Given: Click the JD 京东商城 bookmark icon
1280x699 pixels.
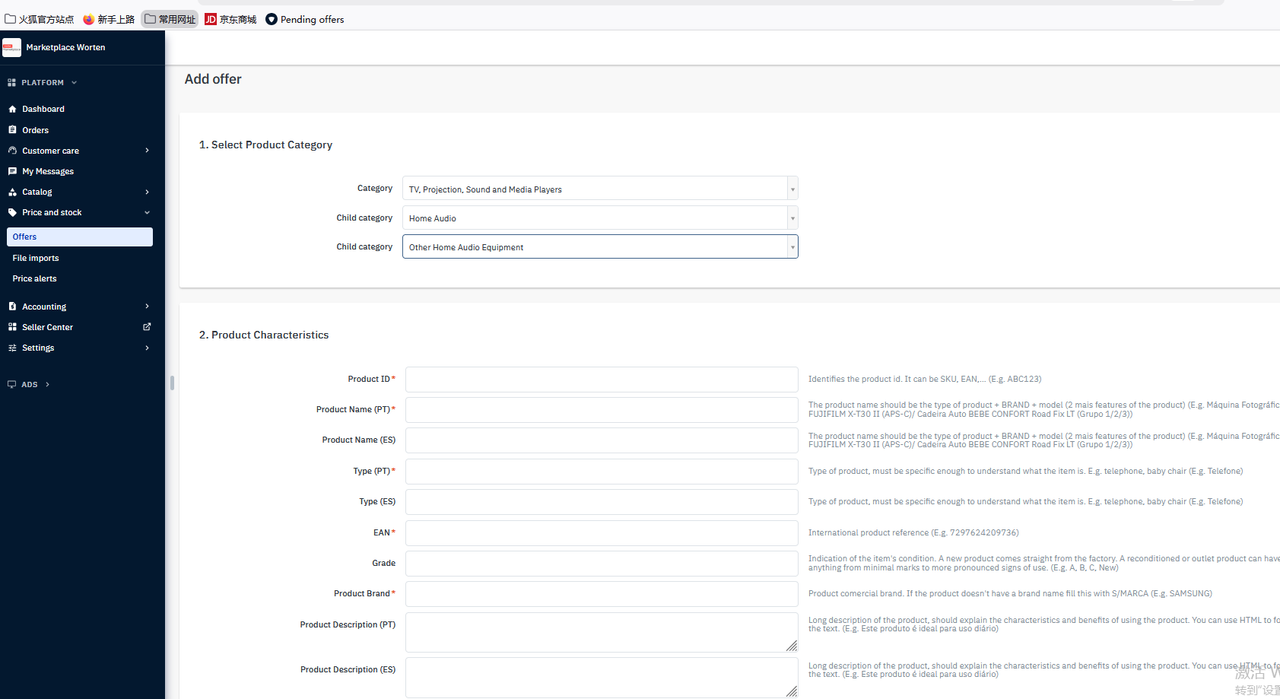Looking at the screenshot, I should point(211,19).
